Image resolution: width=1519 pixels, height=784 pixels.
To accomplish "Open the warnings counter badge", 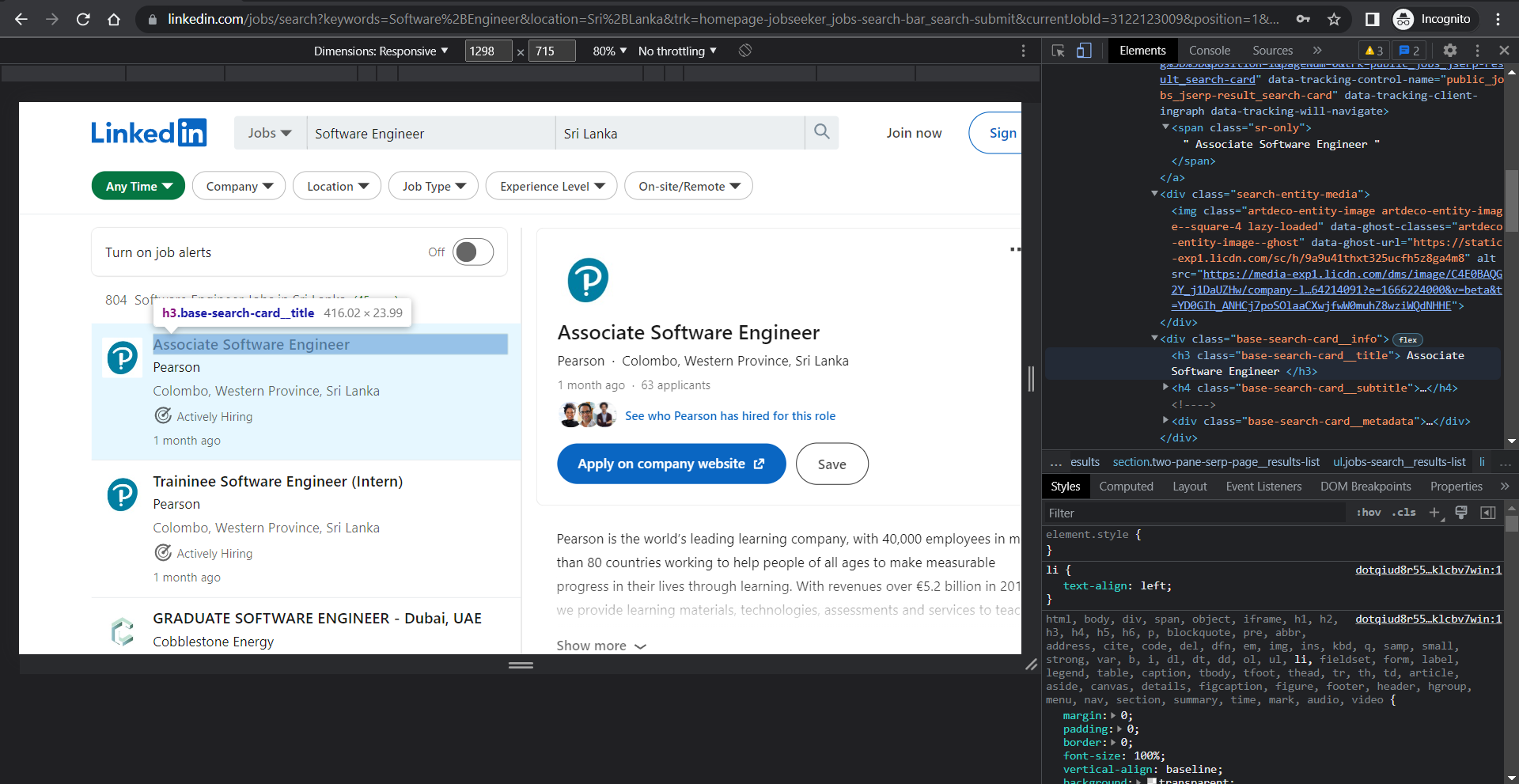I will [1373, 50].
